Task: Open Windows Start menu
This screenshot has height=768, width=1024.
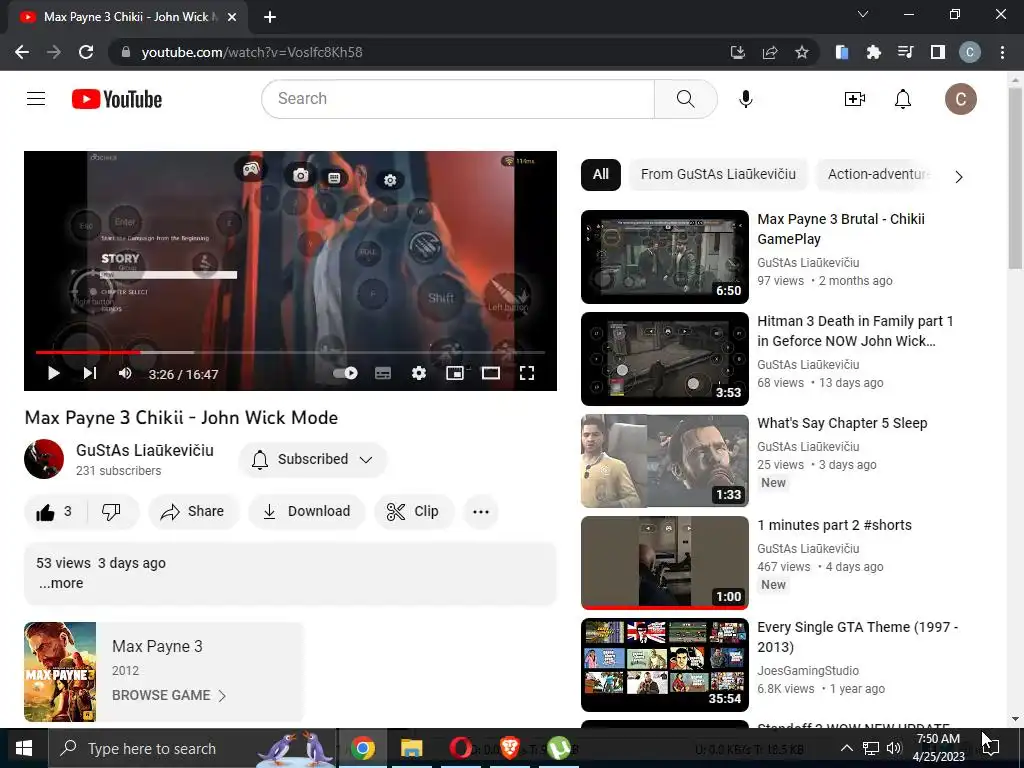Action: (x=24, y=748)
